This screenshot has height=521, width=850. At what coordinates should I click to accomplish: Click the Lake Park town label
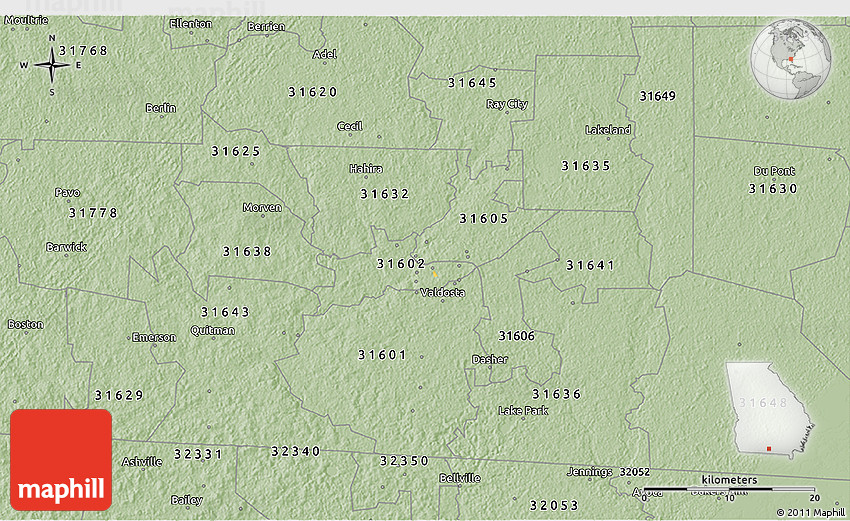523,411
